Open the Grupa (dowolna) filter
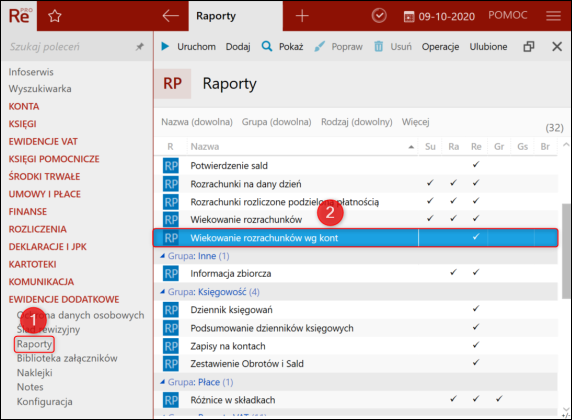572x420 pixels. coord(276,122)
